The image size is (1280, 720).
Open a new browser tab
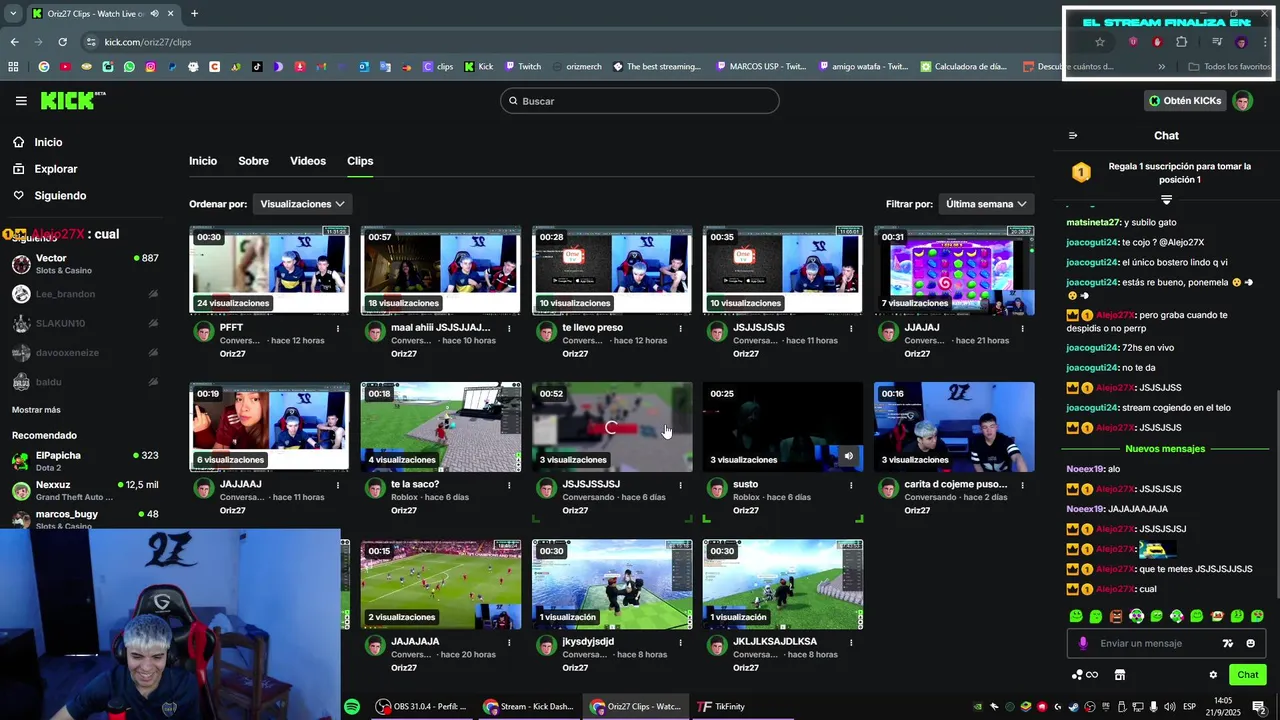pos(194,13)
